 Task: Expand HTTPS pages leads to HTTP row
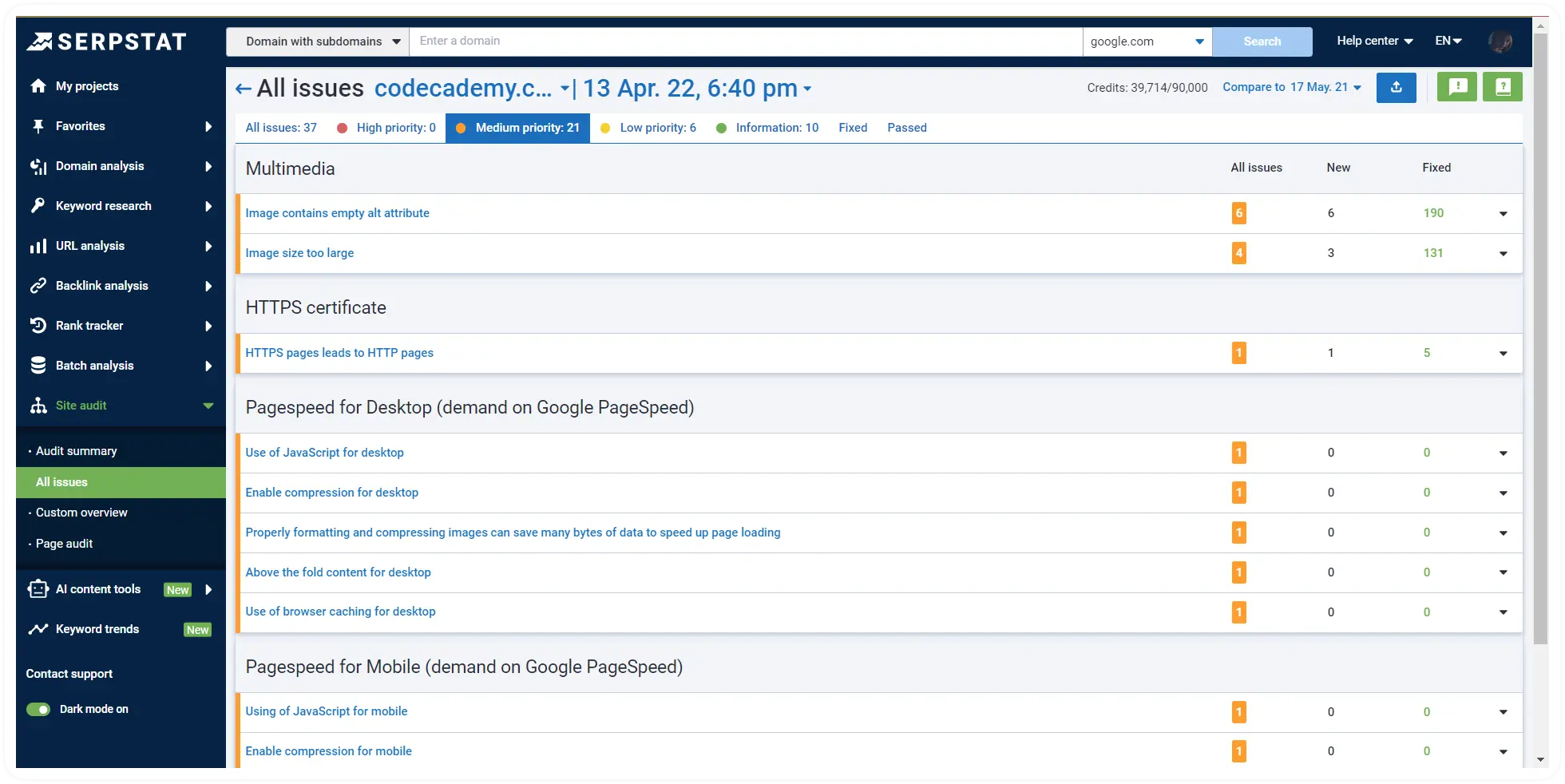click(1504, 354)
